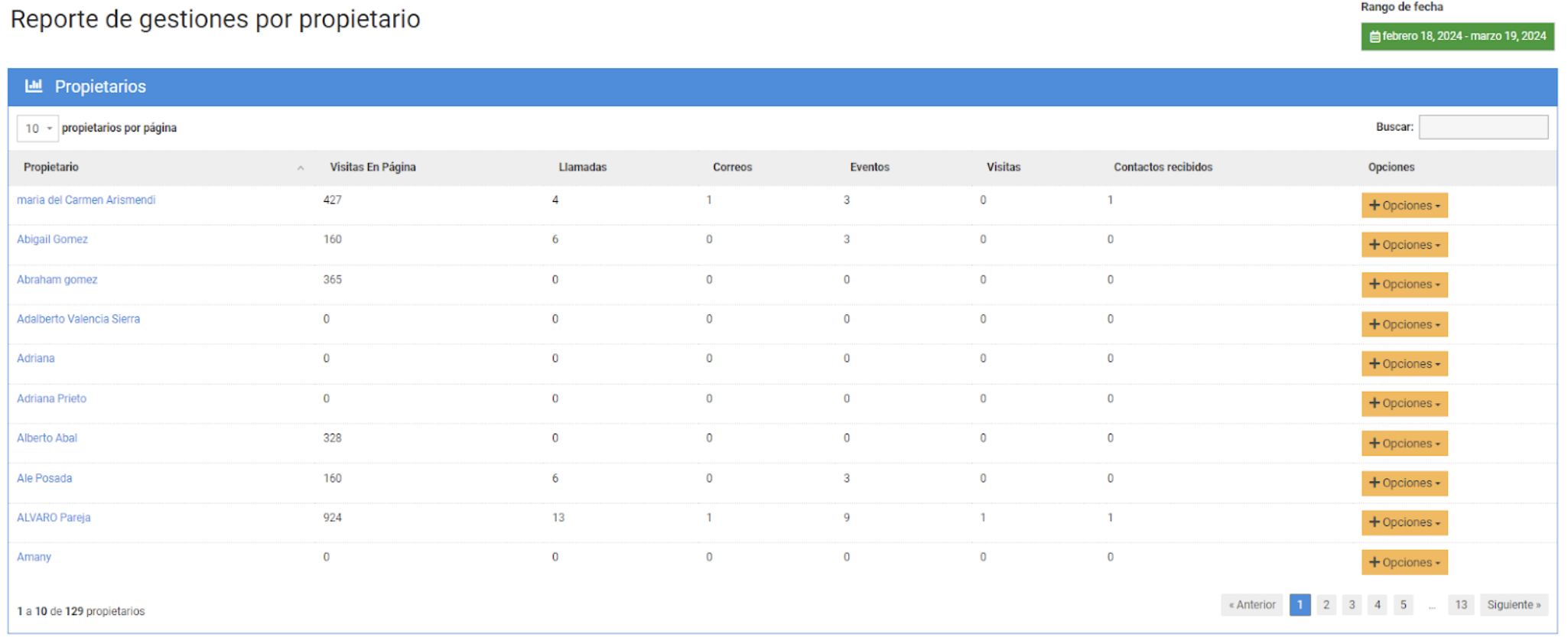
Task: Jump to page 13 of results
Action: [1460, 605]
